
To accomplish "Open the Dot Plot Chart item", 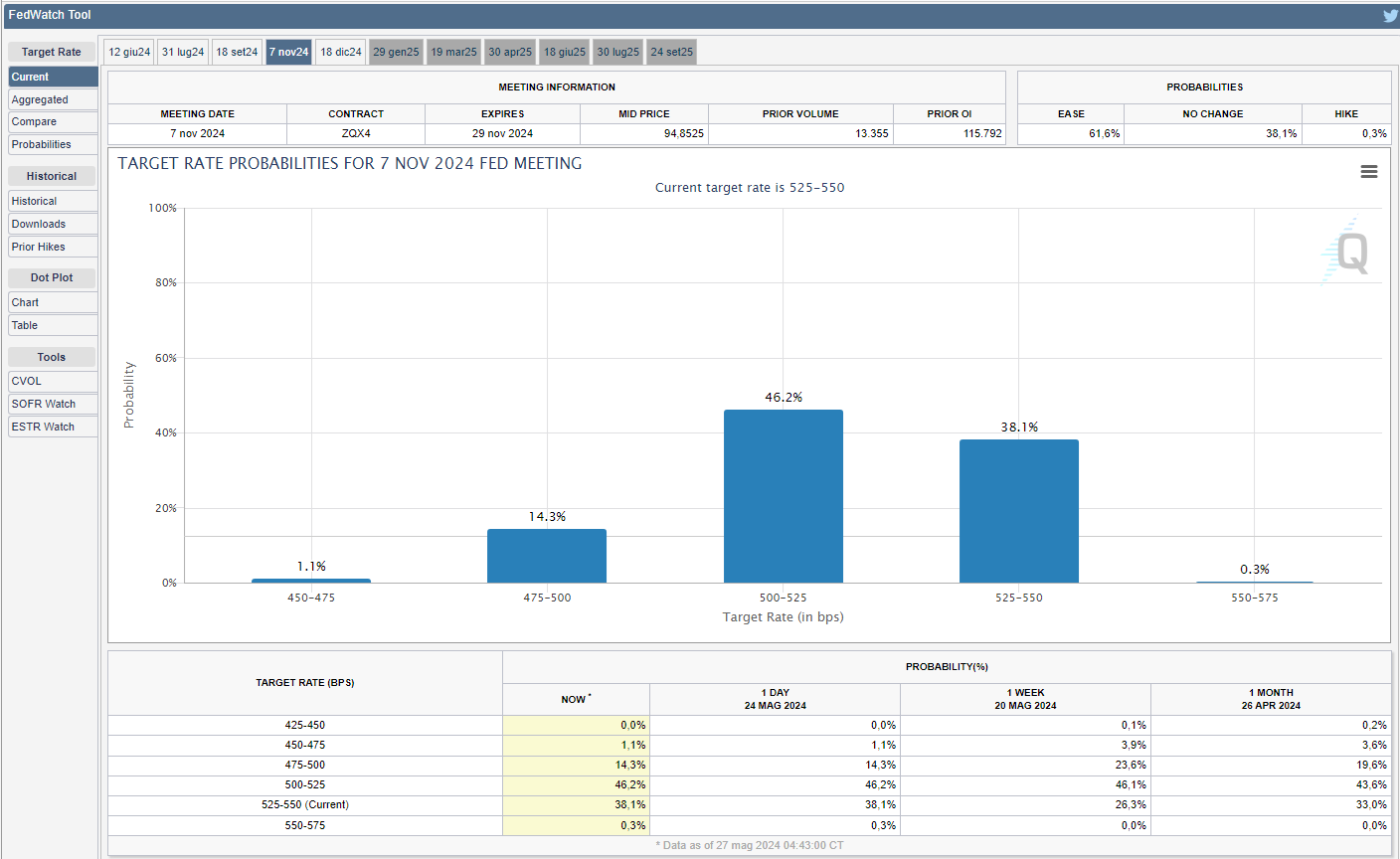I will pyautogui.click(x=53, y=302).
